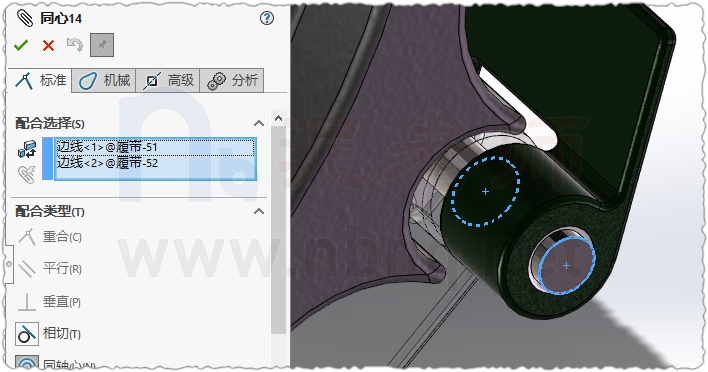This screenshot has width=708, height=372.
Task: Click the panel collapse handle on the left edge
Action: pyautogui.click(x=9, y=264)
